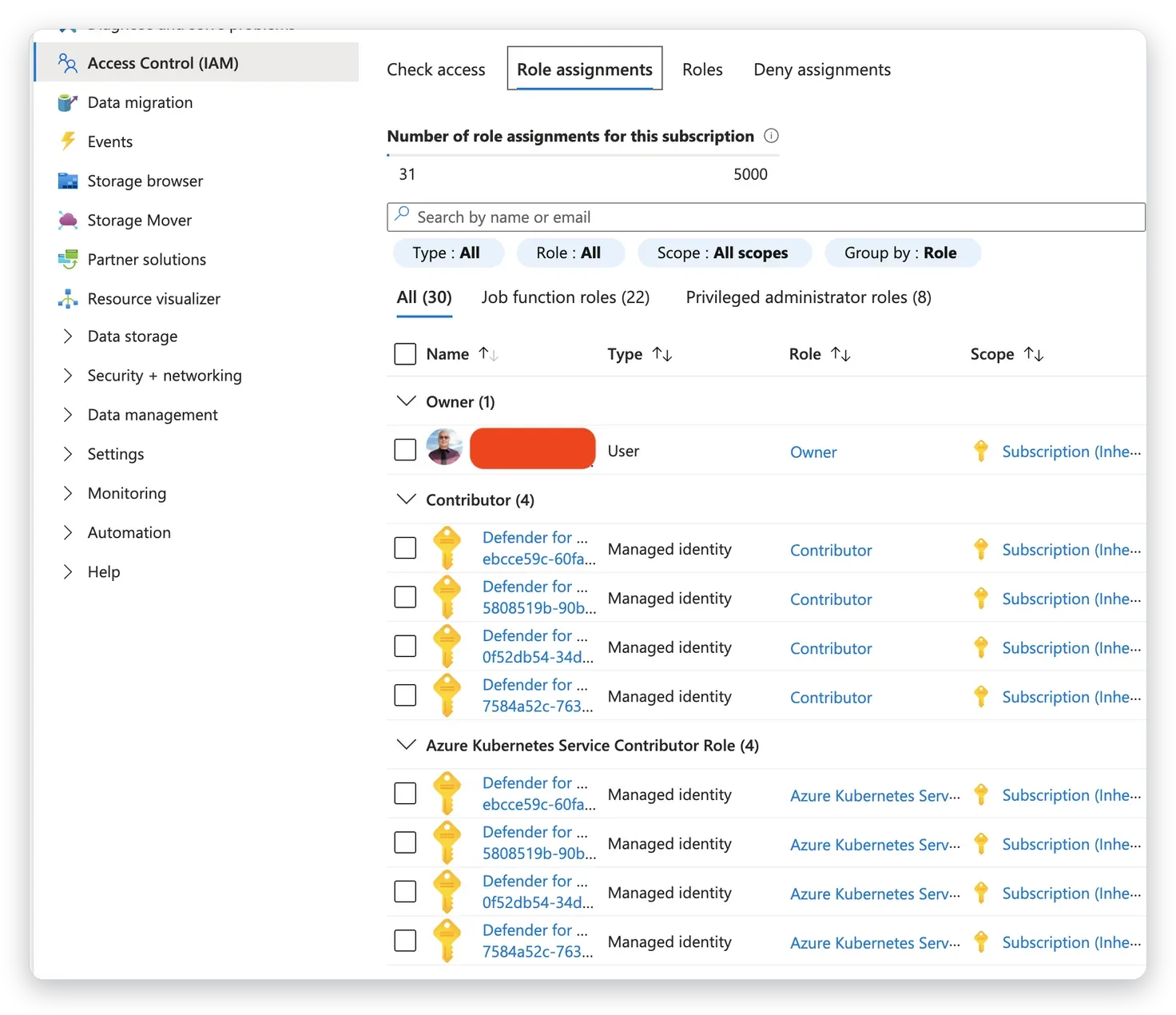Click the Access Control (IAM) people icon
1176x1015 pixels.
pyautogui.click(x=67, y=63)
